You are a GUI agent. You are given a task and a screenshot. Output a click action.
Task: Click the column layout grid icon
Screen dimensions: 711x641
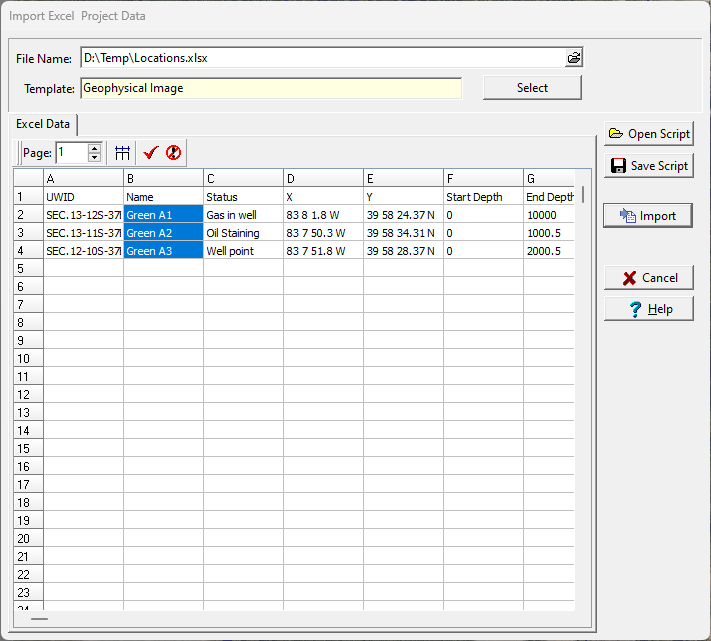(122, 153)
